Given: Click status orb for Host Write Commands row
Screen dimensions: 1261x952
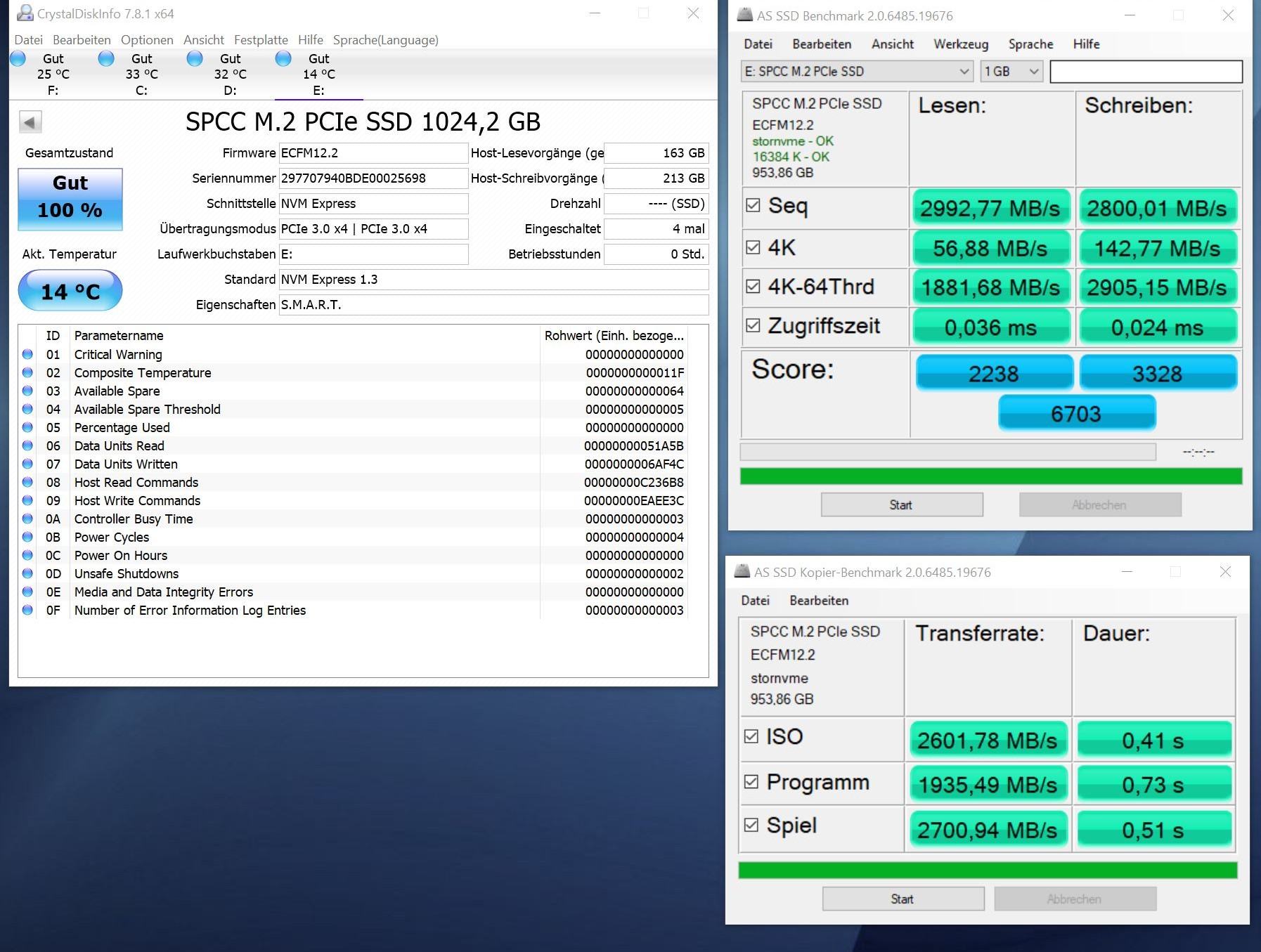Looking at the screenshot, I should click(x=27, y=500).
